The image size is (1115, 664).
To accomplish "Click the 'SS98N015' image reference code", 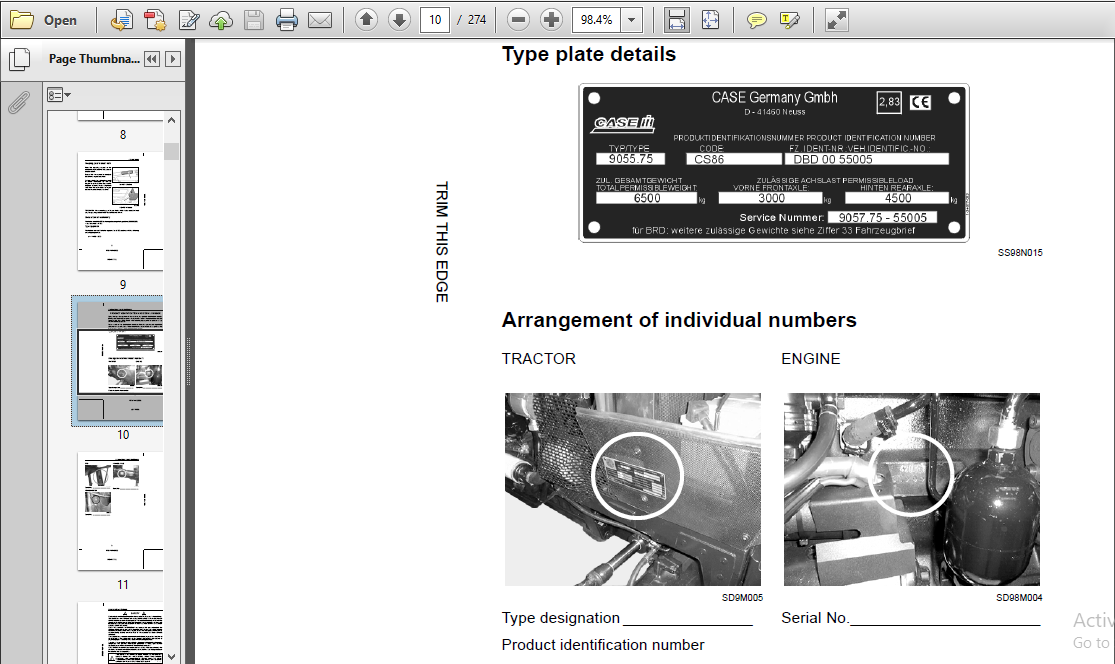I will point(1020,252).
